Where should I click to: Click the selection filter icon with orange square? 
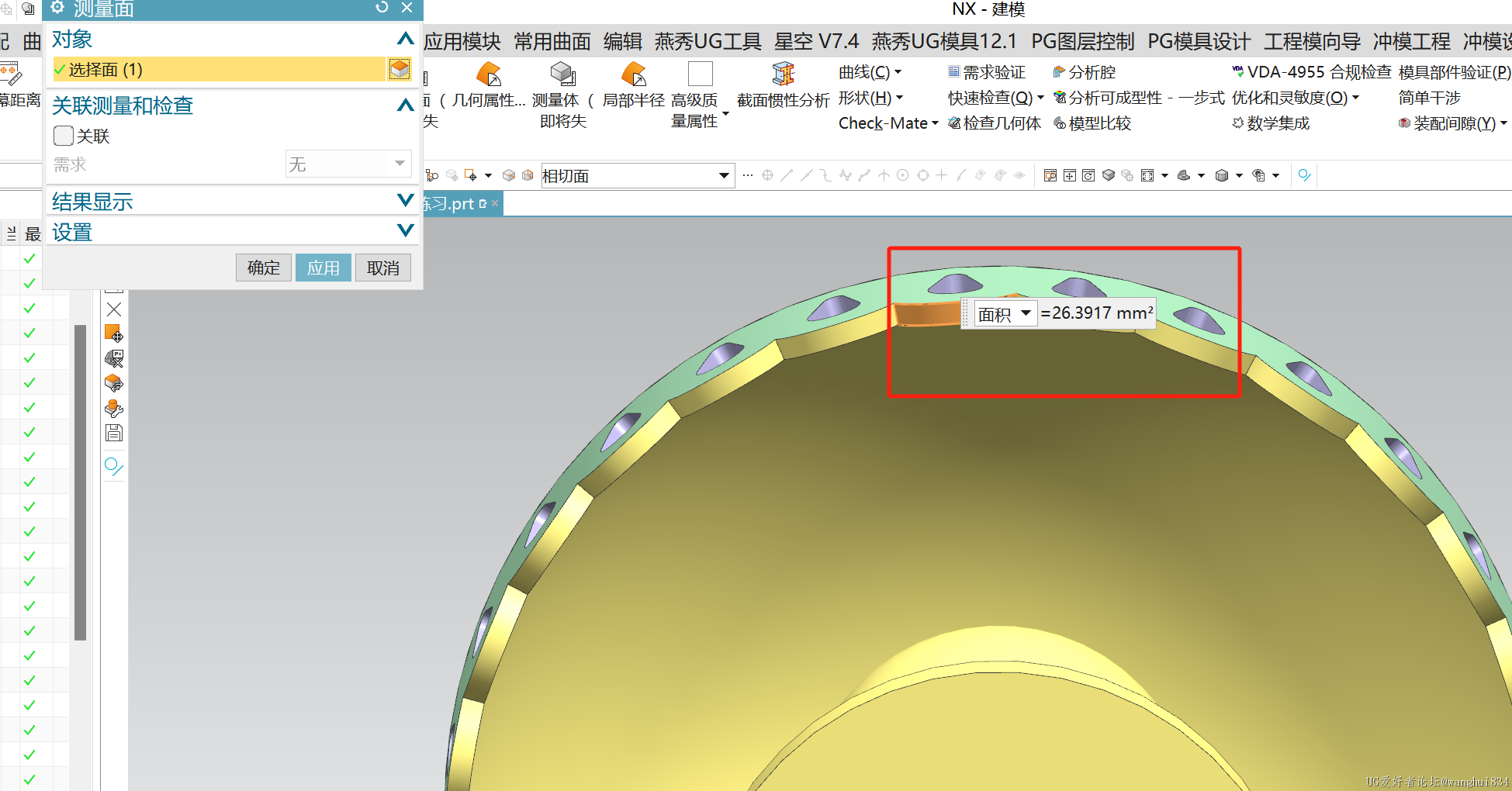[x=470, y=175]
